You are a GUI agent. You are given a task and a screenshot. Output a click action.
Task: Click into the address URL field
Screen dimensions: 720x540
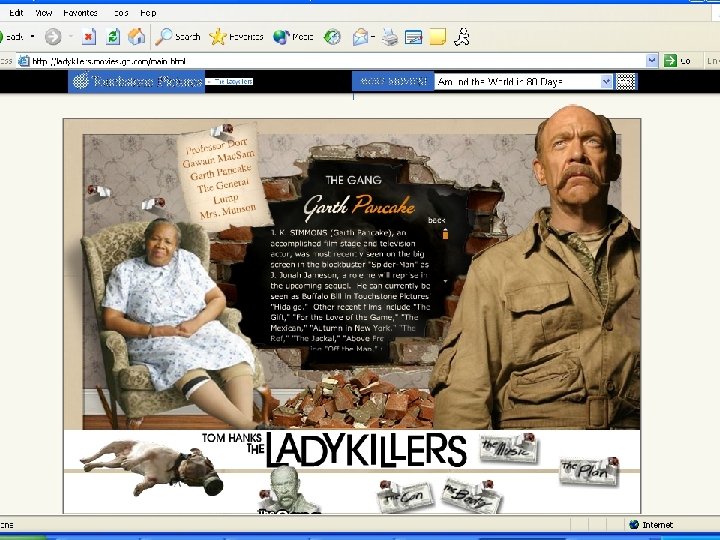(x=338, y=61)
